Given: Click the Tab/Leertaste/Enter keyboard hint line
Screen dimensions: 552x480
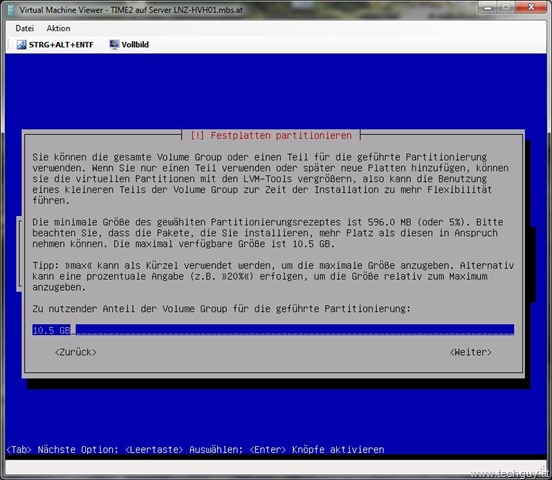Looking at the screenshot, I should coord(195,450).
